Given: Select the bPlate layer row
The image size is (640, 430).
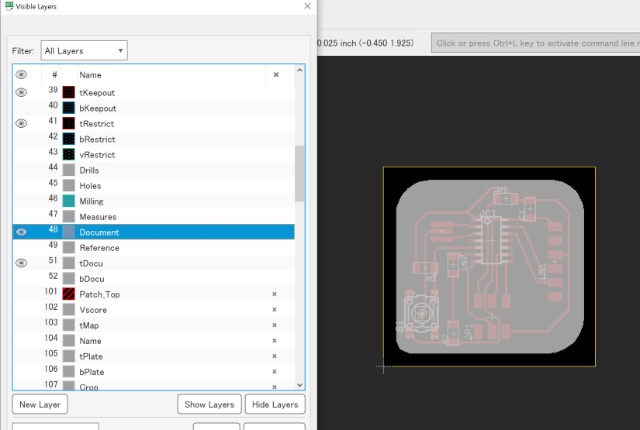Looking at the screenshot, I should pyautogui.click(x=153, y=372).
